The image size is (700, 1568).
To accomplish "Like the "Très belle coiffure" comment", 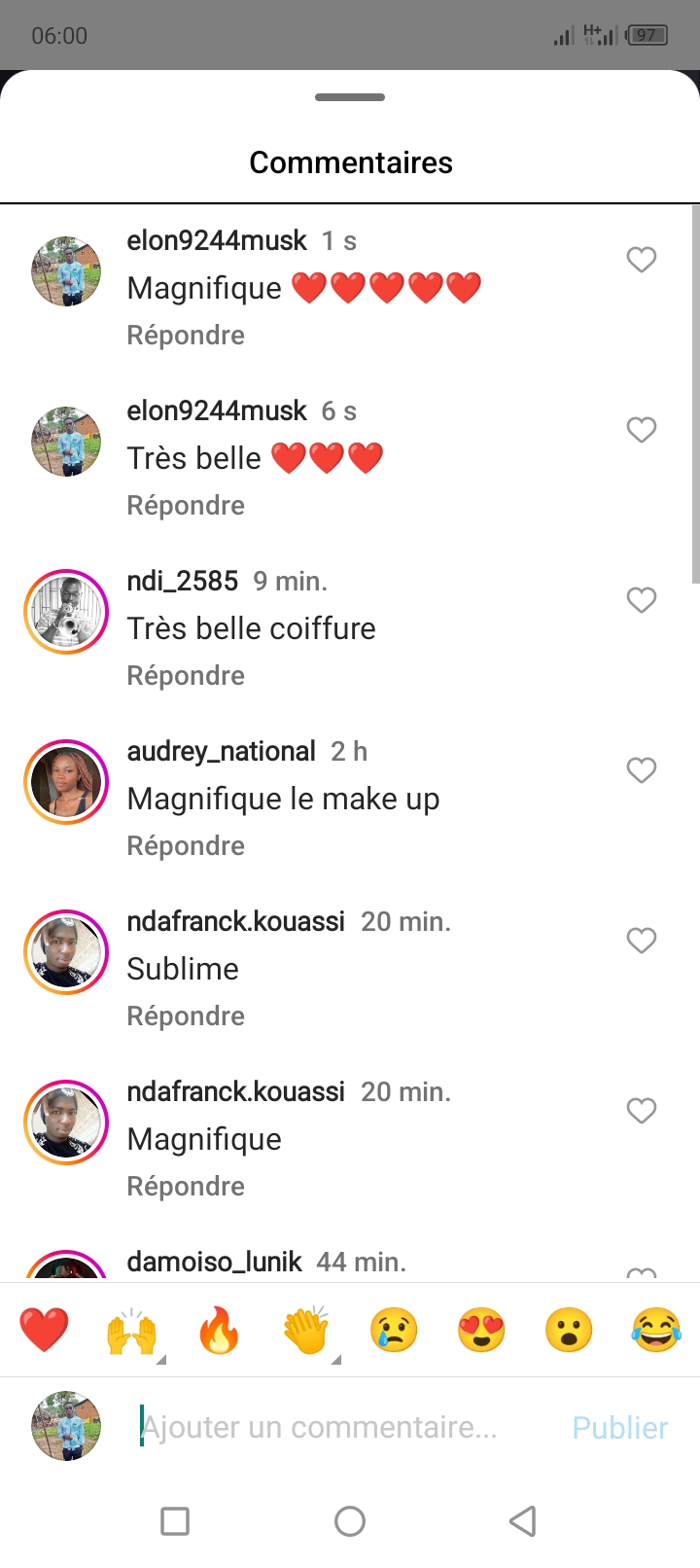I will (x=641, y=600).
